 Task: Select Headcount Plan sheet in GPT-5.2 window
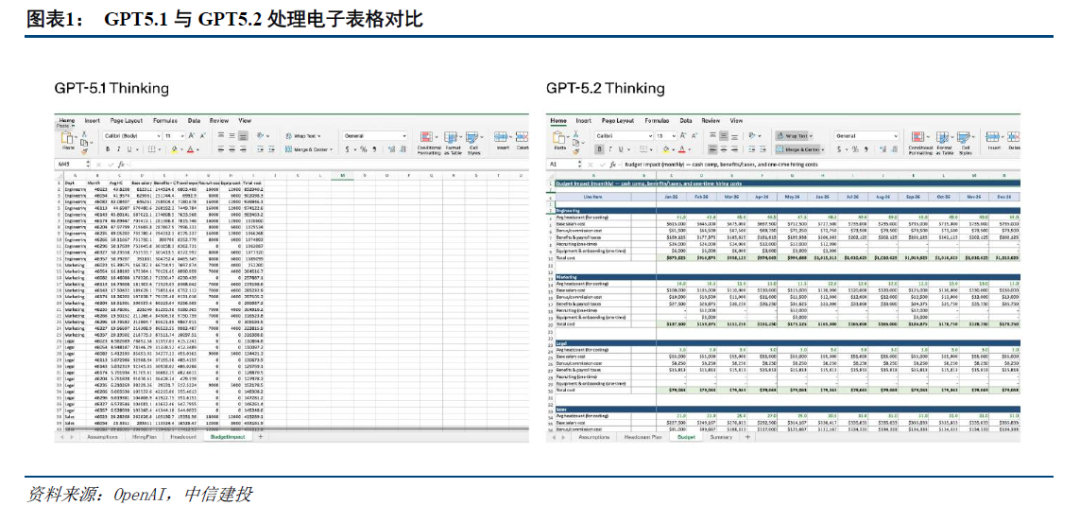click(644, 437)
